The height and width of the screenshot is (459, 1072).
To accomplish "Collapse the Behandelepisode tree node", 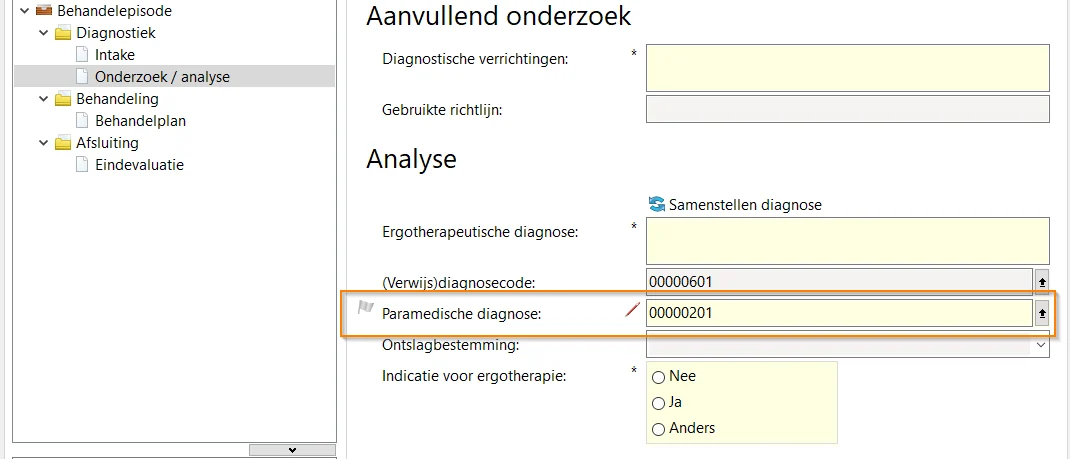I will point(23,11).
